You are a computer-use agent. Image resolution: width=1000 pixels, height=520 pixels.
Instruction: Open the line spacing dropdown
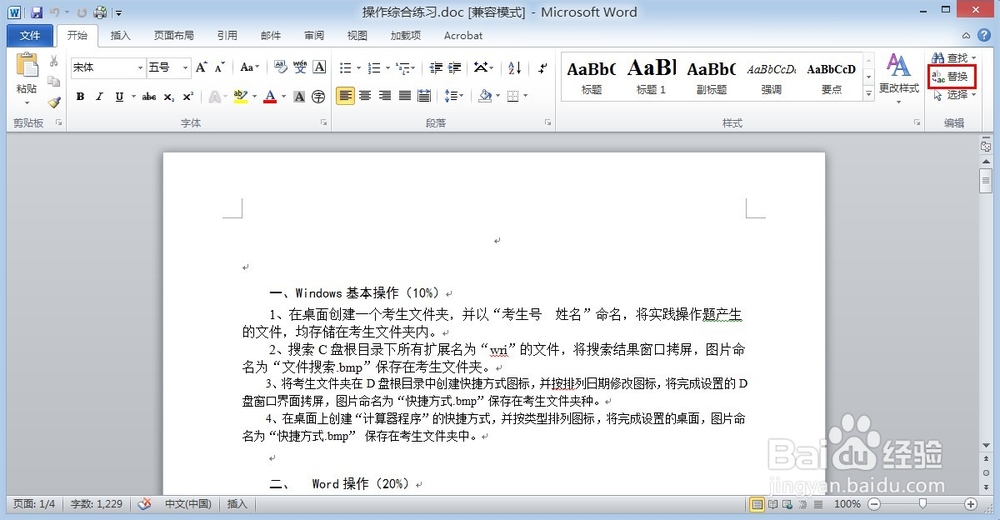coord(453,96)
